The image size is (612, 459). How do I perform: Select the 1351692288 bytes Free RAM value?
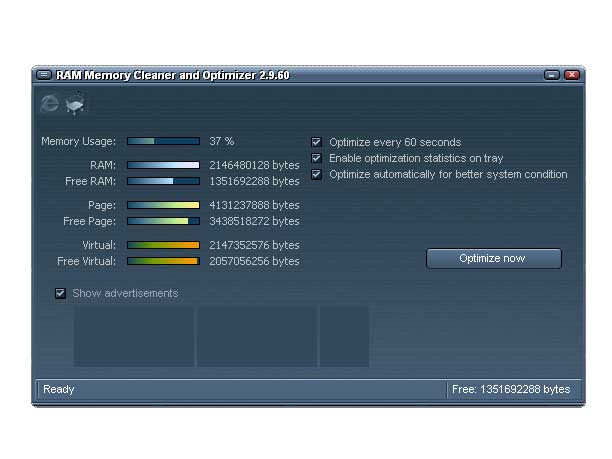pyautogui.click(x=254, y=181)
